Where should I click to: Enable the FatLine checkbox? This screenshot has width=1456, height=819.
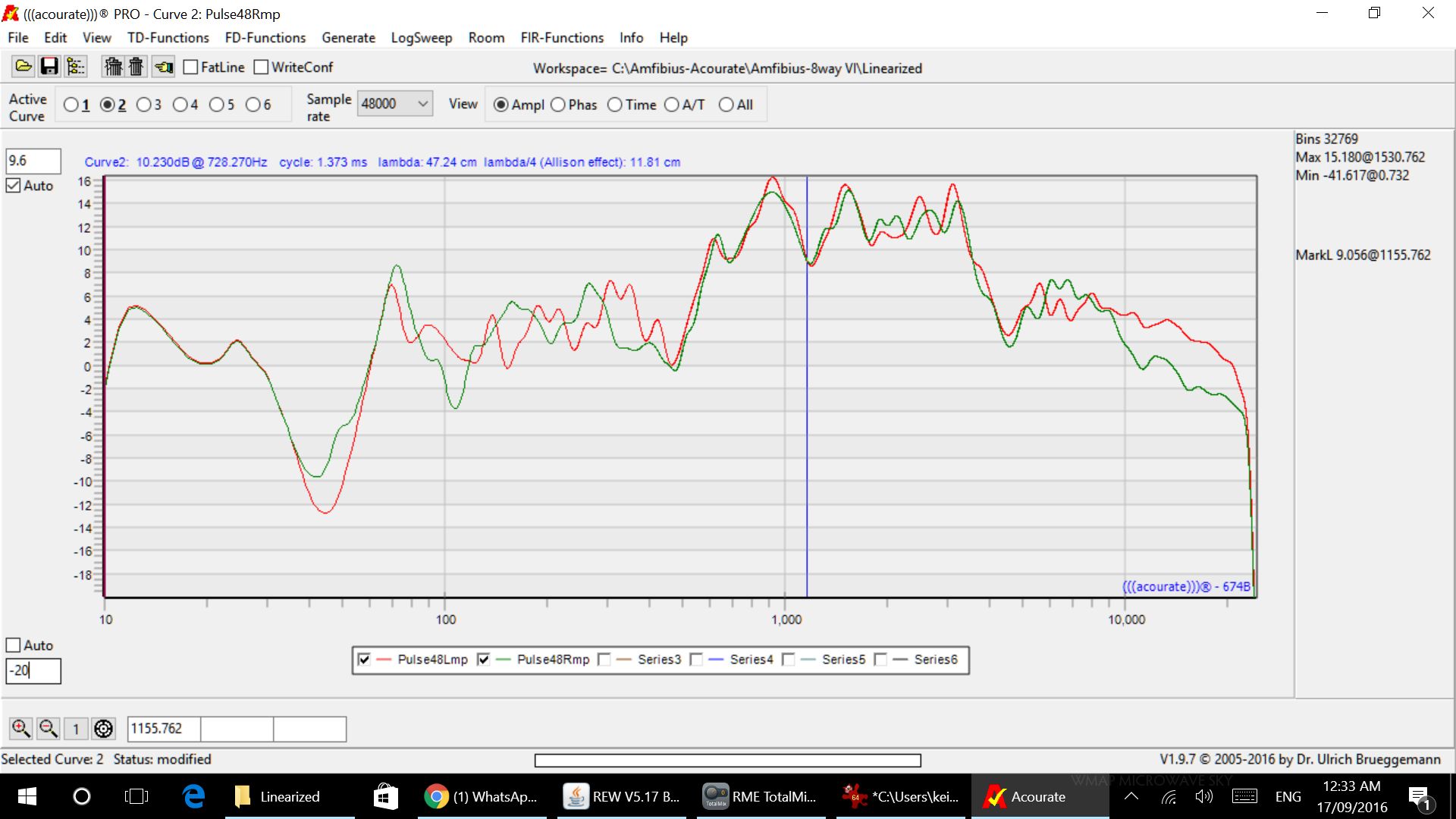pyautogui.click(x=190, y=67)
